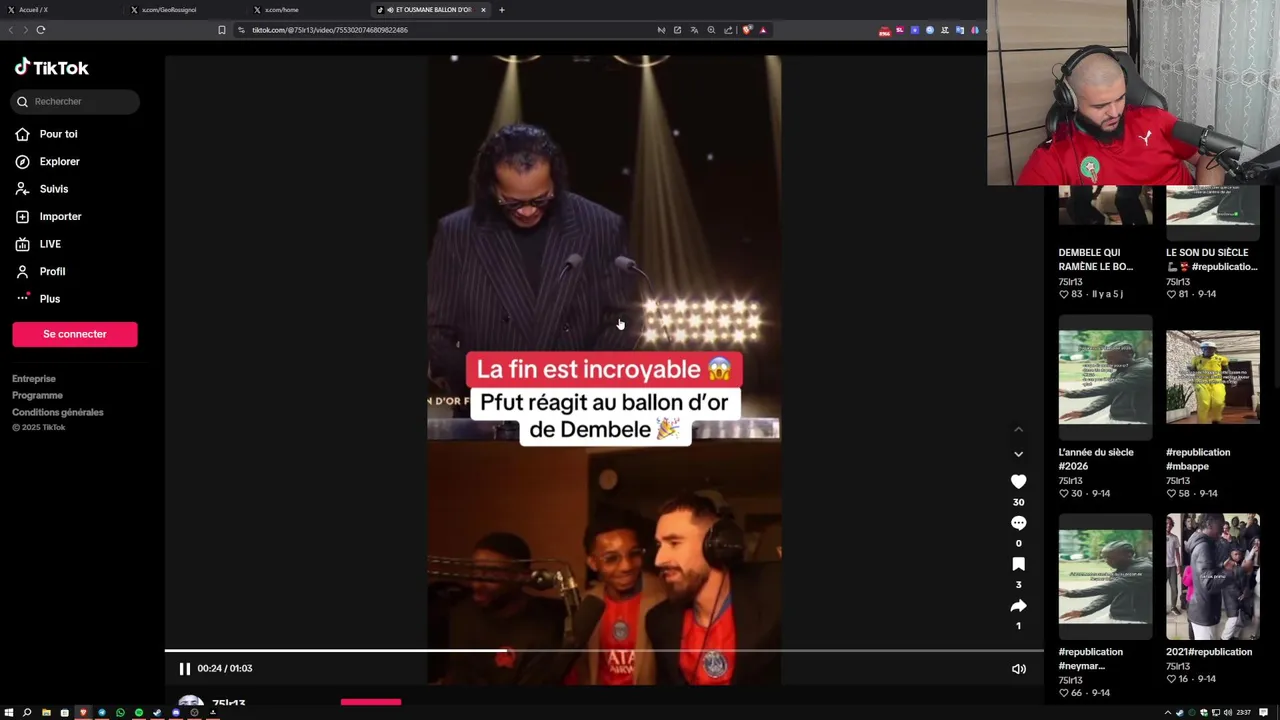Open the Entreprise footer link
The height and width of the screenshot is (720, 1280).
[34, 379]
